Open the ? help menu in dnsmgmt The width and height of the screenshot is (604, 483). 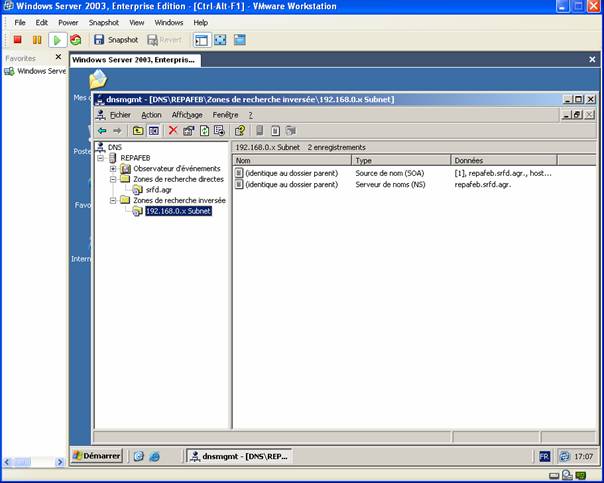coord(250,115)
